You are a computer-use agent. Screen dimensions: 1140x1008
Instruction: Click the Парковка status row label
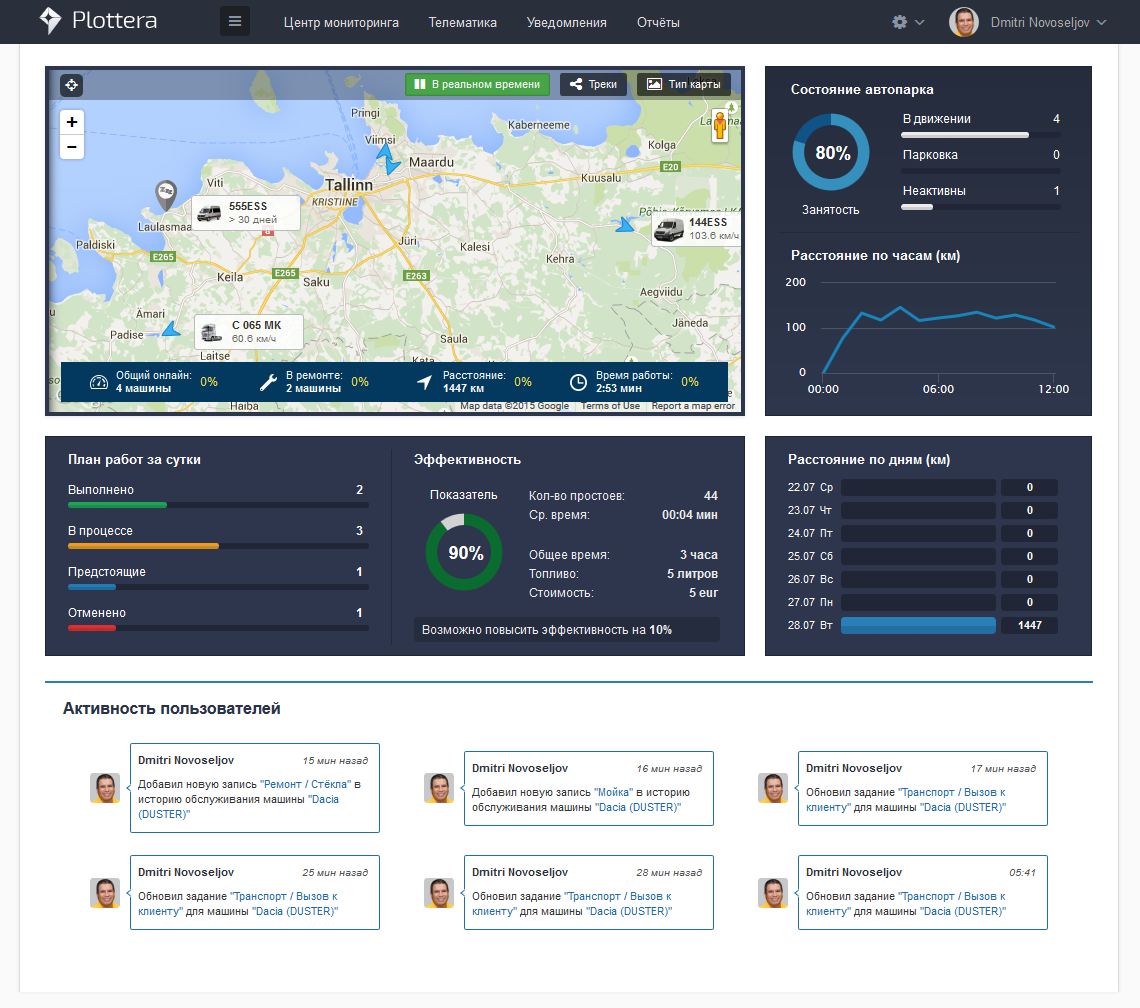click(x=930, y=155)
